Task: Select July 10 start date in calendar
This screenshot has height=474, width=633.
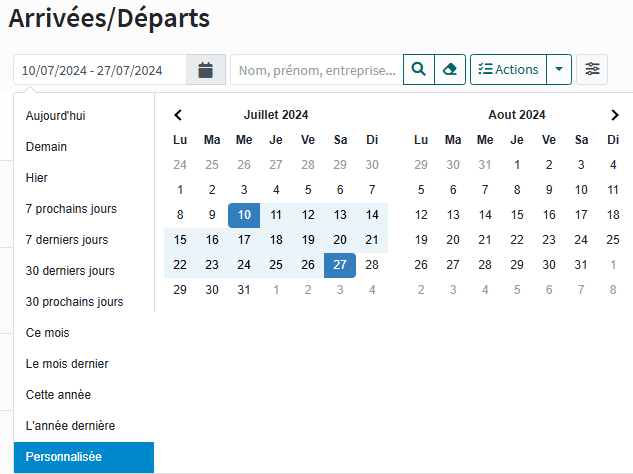Action: pyautogui.click(x=244, y=215)
